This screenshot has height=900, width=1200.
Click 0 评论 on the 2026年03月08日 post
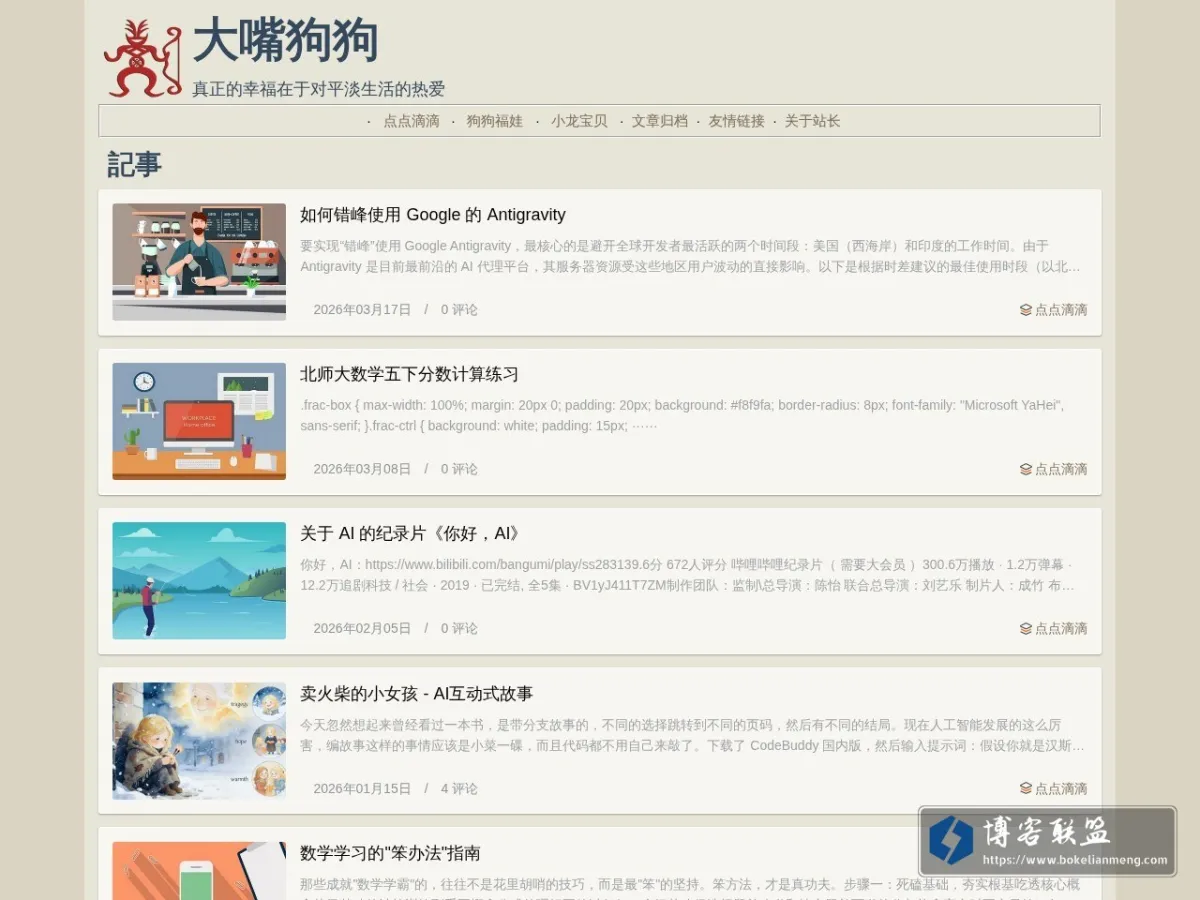coord(459,469)
